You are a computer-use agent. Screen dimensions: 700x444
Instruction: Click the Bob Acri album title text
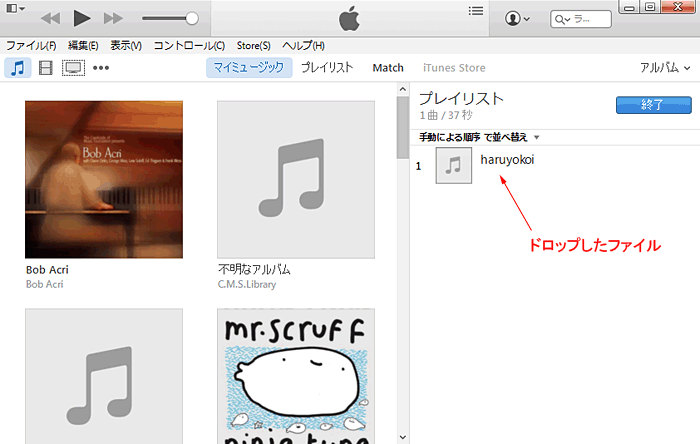pyautogui.click(x=47, y=270)
